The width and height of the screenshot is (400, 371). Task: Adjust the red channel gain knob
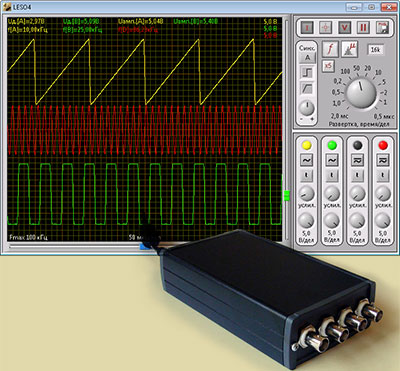(383, 194)
